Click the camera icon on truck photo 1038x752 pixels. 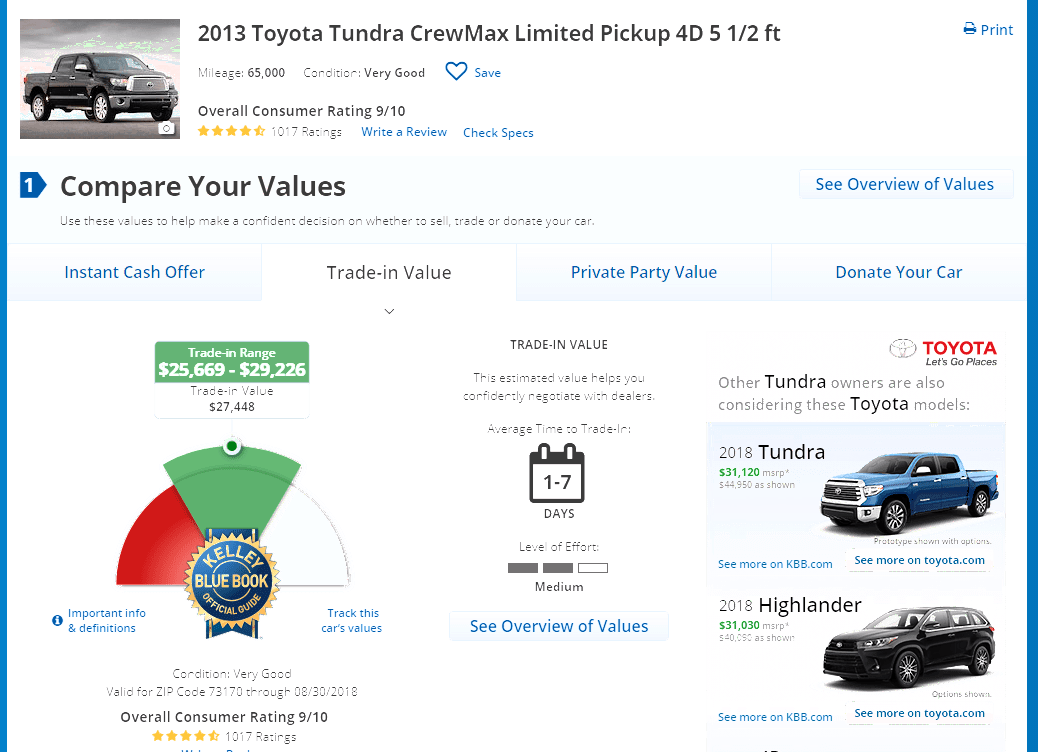167,128
